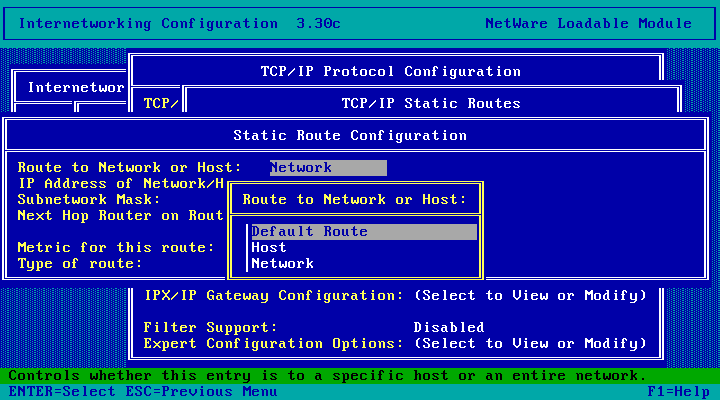Click the 'Static Route Configuration' window title

350,135
